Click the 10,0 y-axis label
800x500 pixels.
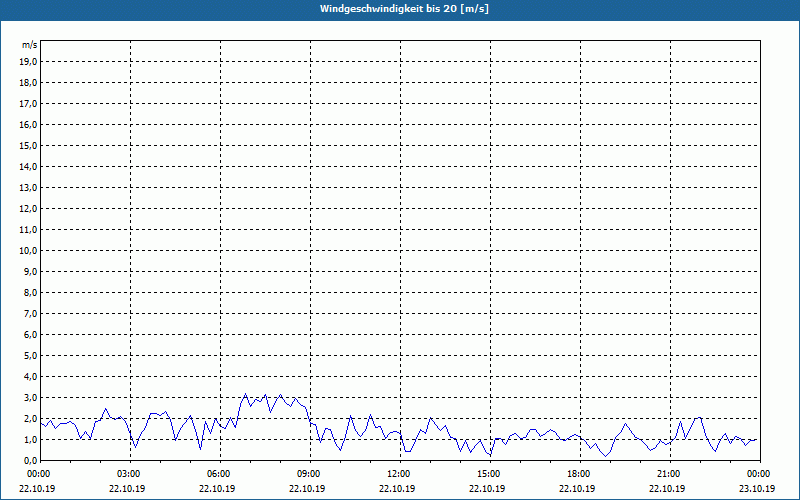coord(30,251)
